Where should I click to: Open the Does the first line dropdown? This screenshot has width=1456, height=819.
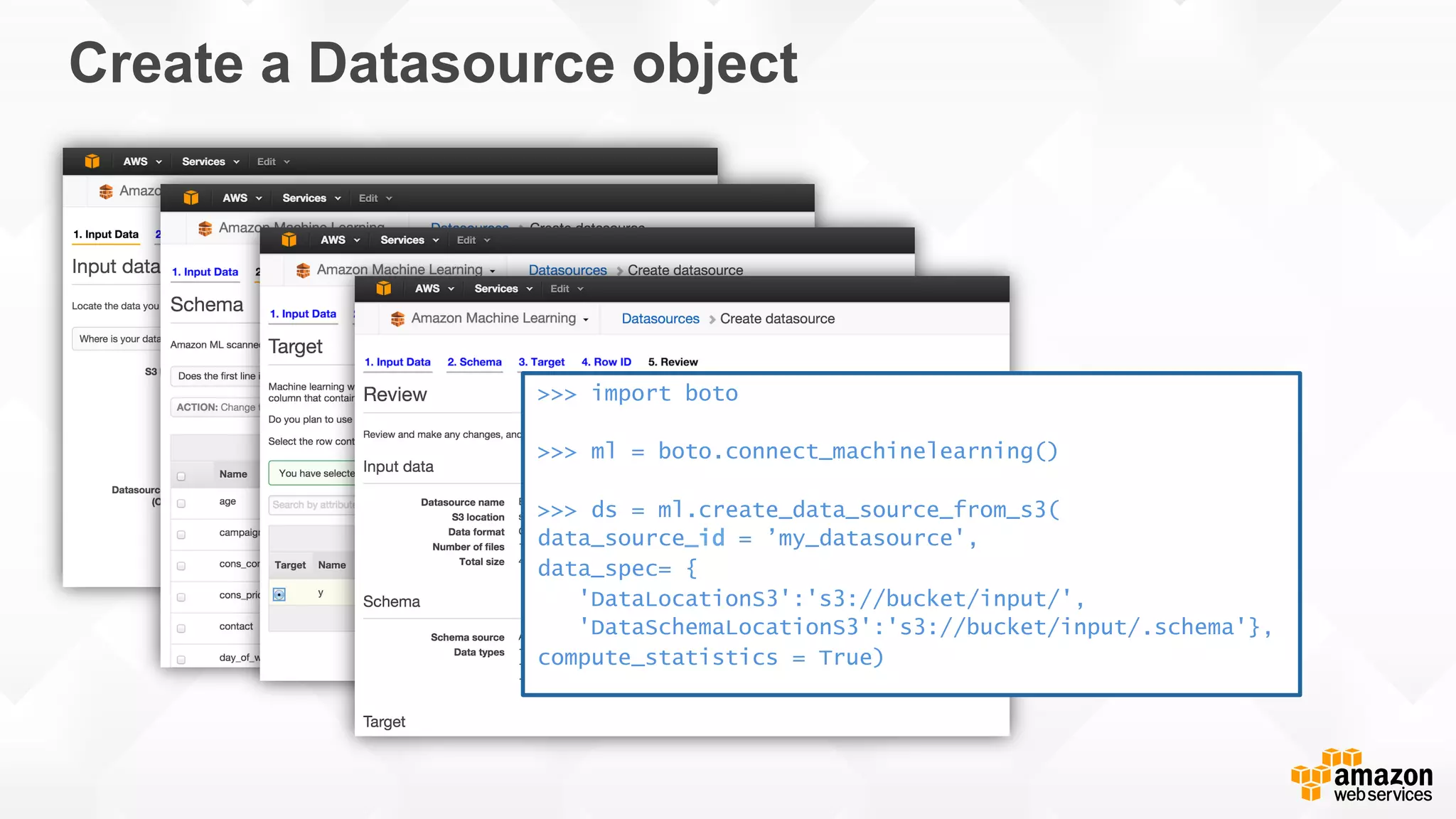pos(215,376)
